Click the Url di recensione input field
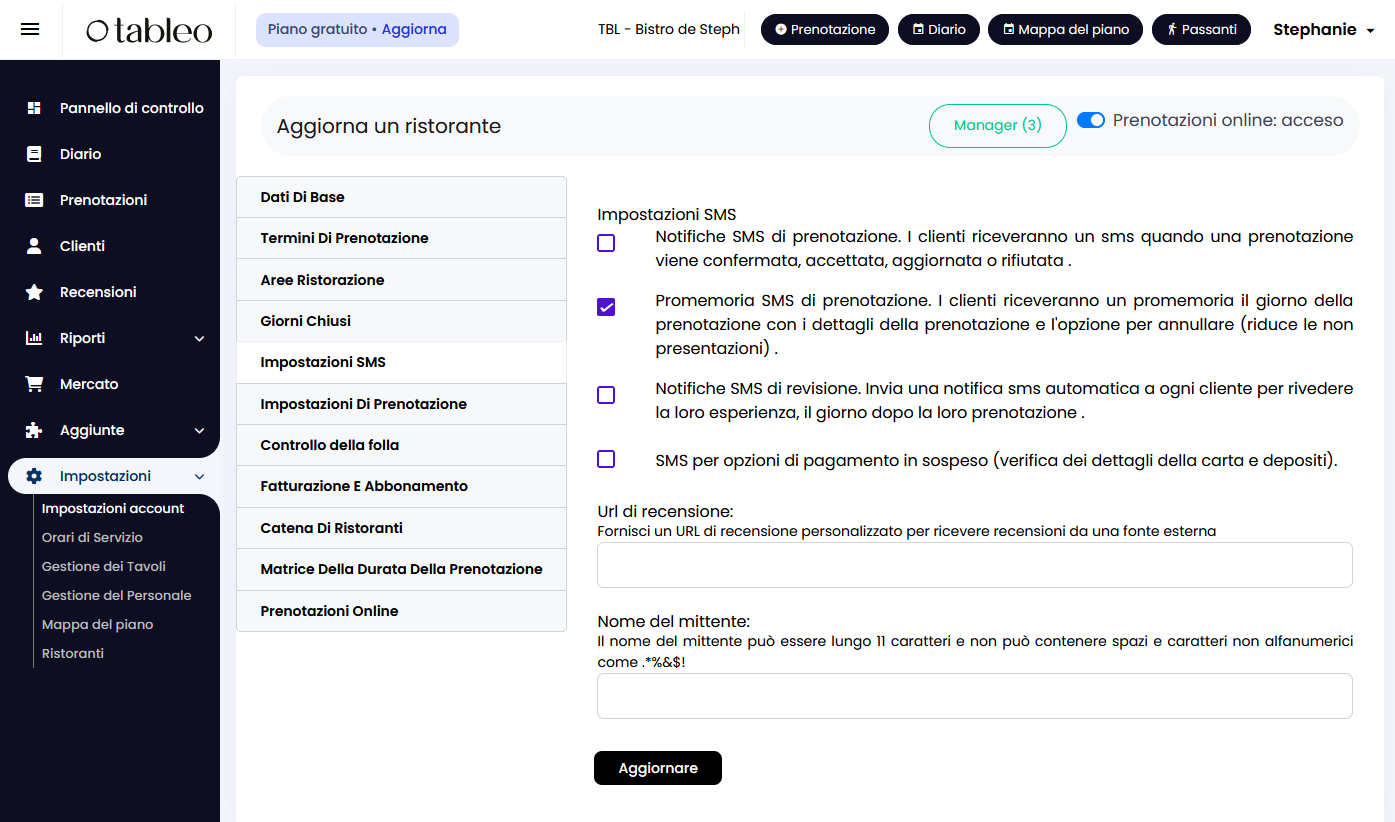The height and width of the screenshot is (822, 1395). click(975, 565)
